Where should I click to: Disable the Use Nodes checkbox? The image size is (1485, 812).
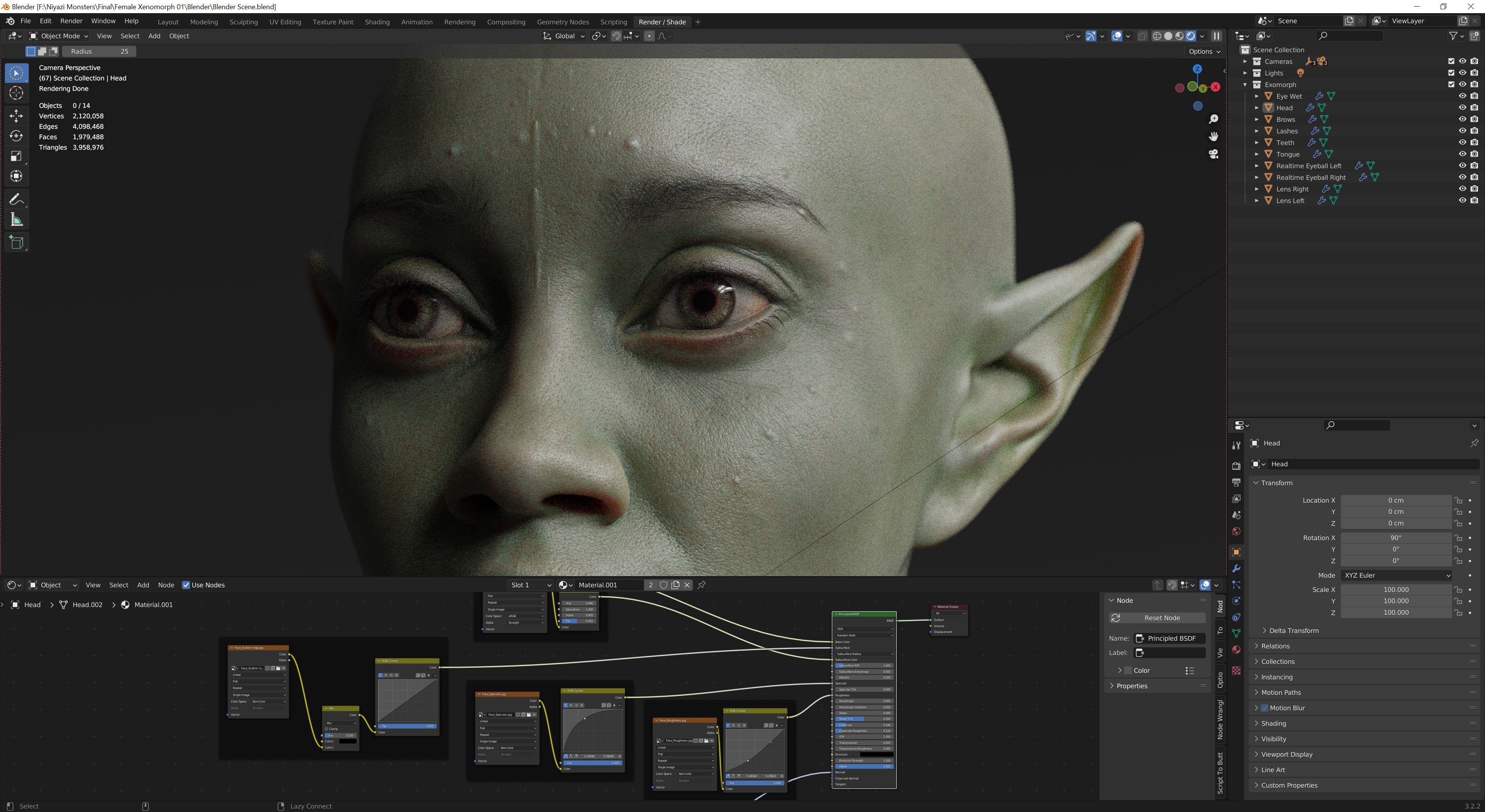click(186, 585)
